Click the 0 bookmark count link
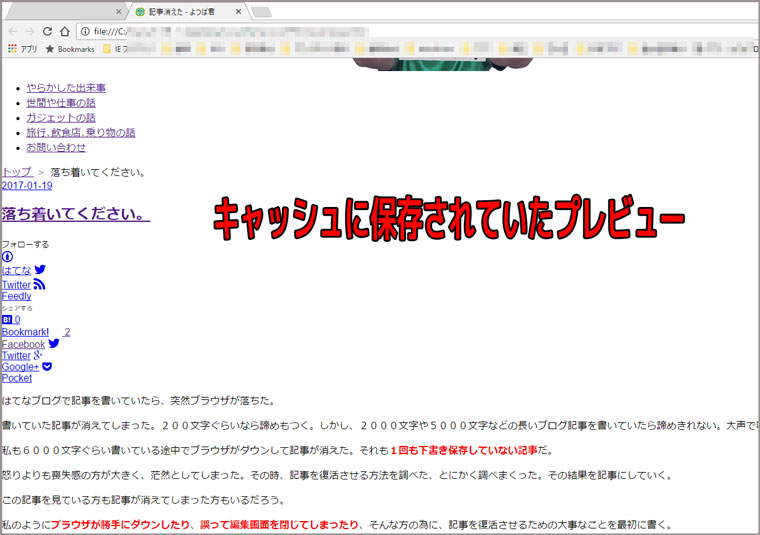This screenshot has width=760, height=535. pyautogui.click(x=17, y=320)
